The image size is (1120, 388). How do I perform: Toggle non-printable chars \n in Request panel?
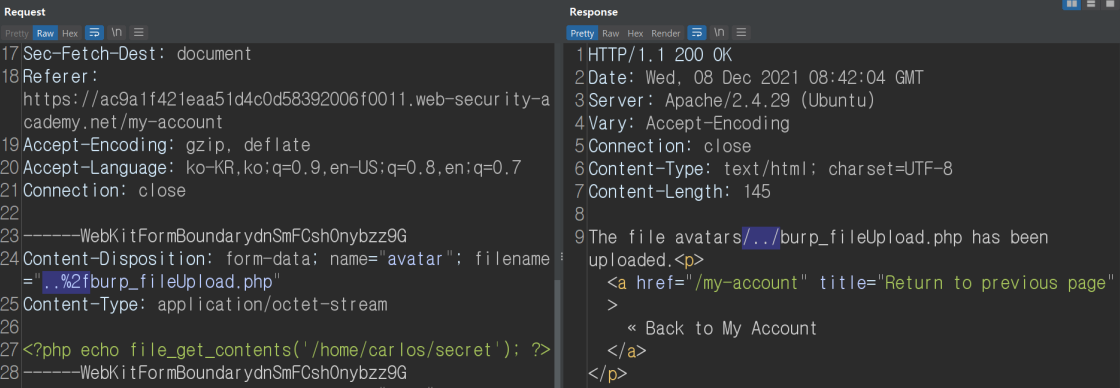pyautogui.click(x=116, y=33)
